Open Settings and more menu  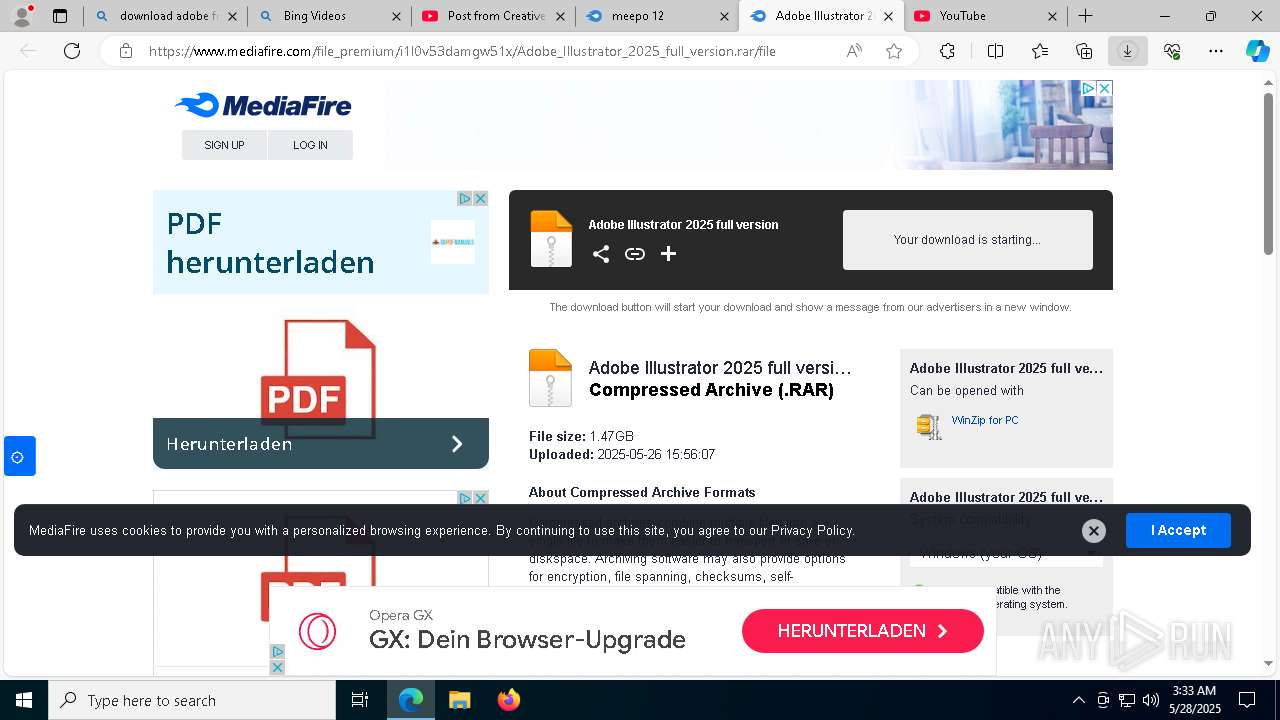point(1216,51)
